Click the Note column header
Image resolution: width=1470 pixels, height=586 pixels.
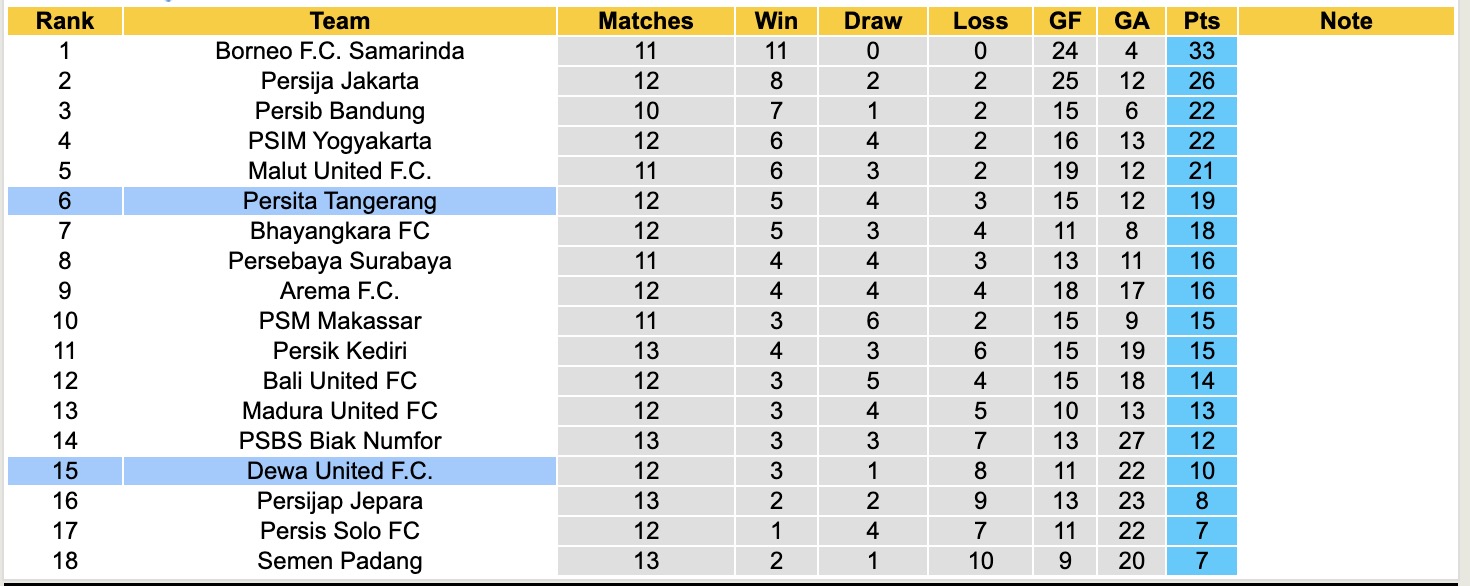tap(1345, 21)
